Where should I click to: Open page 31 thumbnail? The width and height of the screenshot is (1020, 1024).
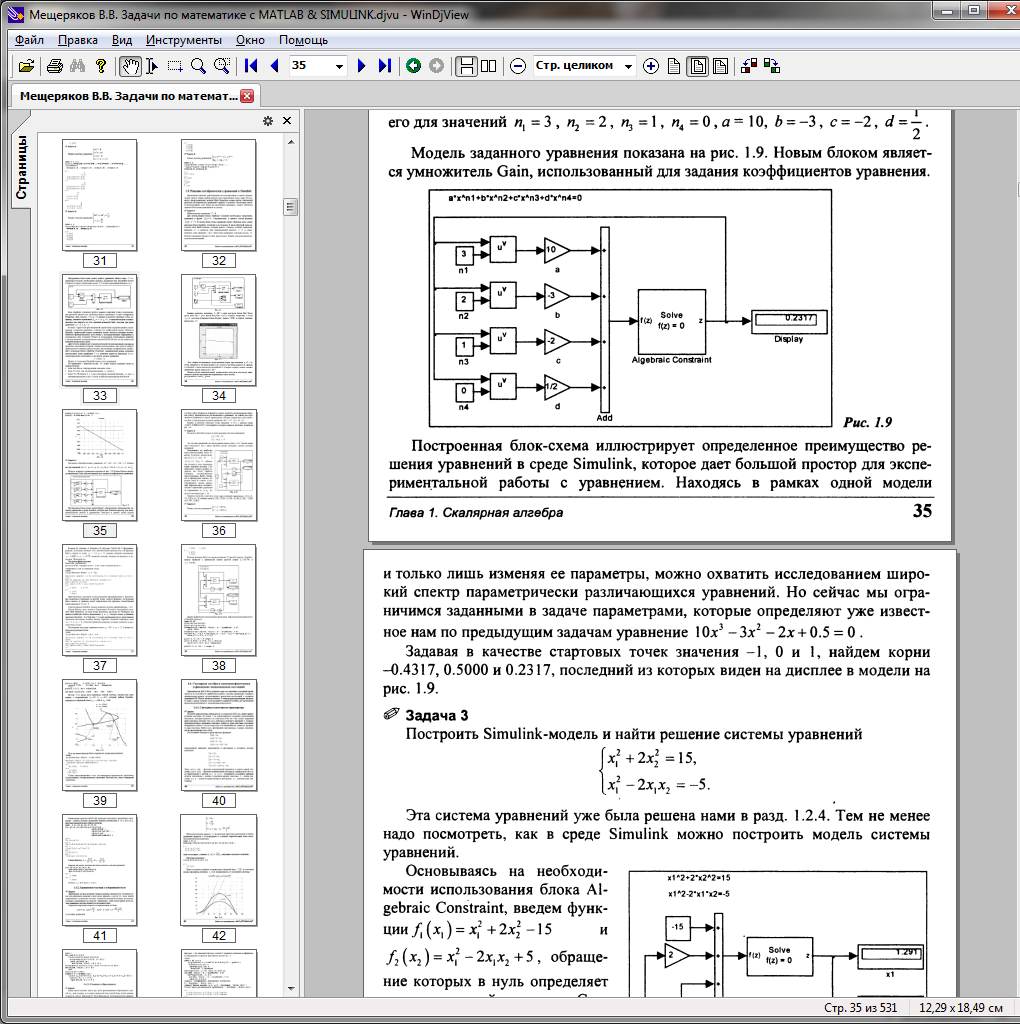[100, 195]
